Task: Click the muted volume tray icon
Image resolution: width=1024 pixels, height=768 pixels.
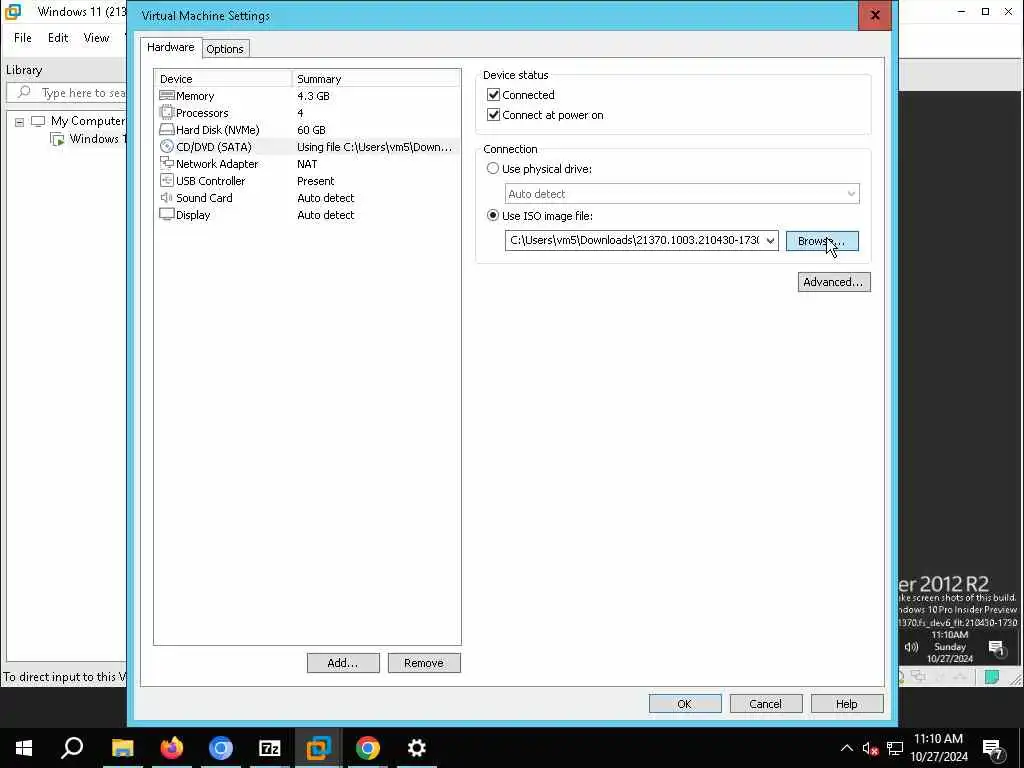Action: pos(871,748)
